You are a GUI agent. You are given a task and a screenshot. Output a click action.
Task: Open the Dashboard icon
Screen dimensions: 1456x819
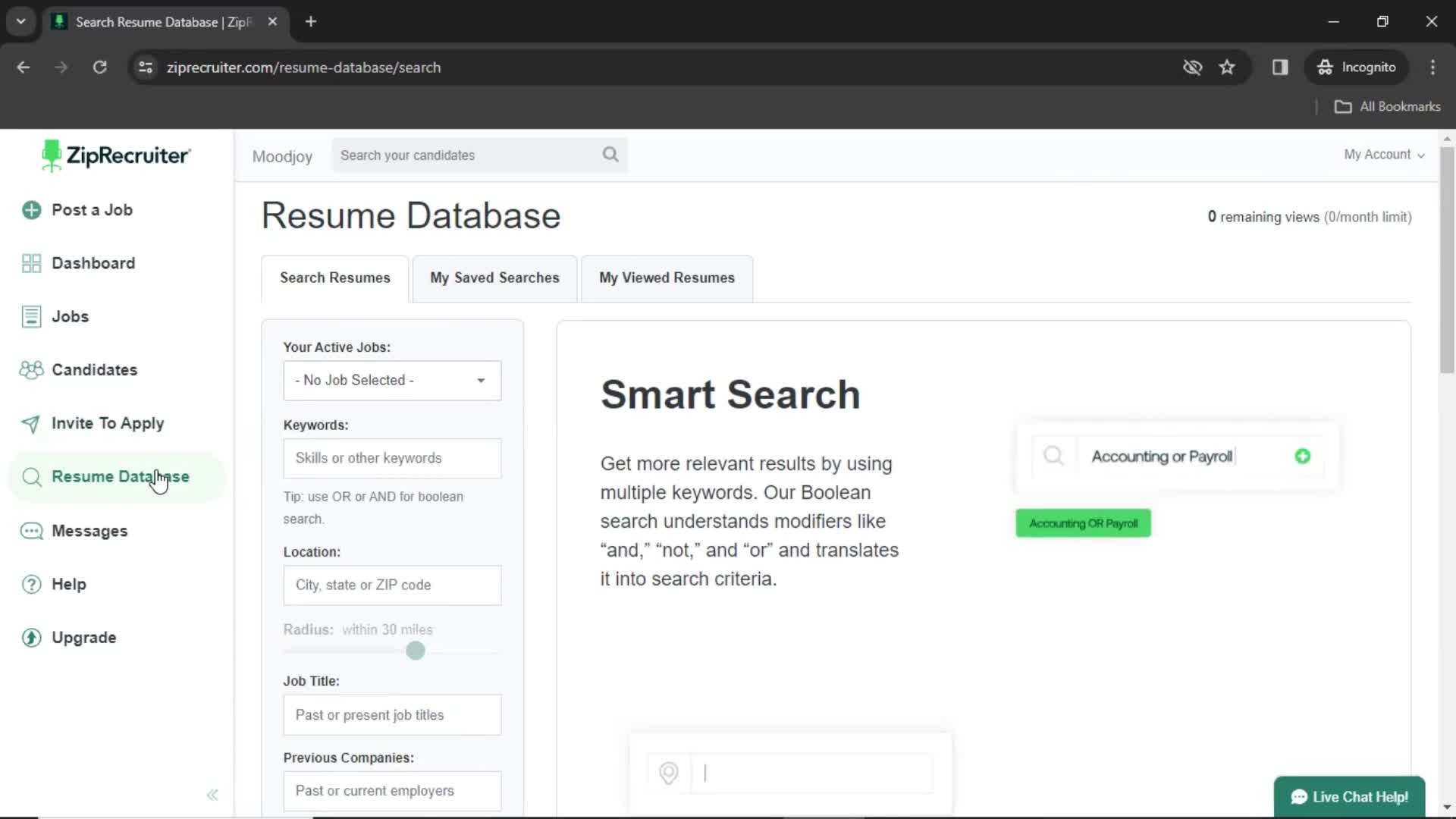tap(30, 263)
